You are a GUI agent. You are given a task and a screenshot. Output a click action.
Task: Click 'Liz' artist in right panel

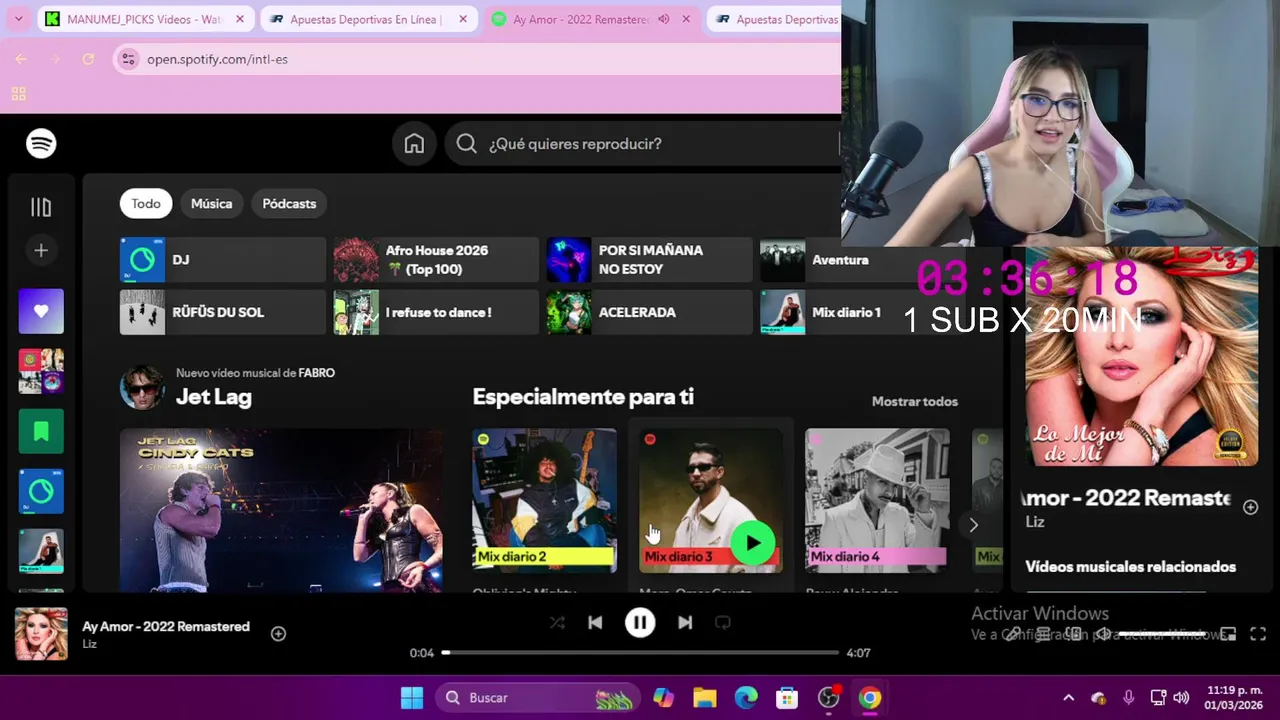(x=1035, y=522)
